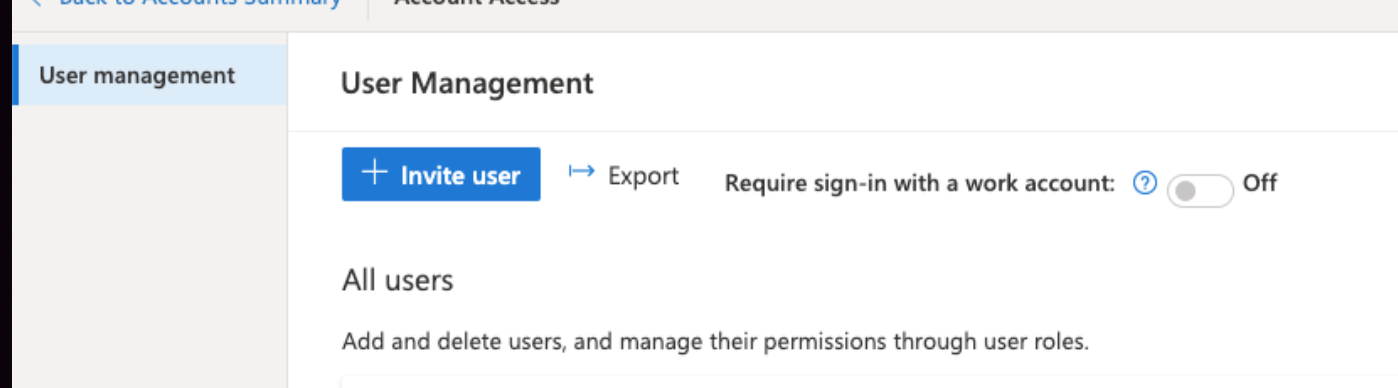Click the Off label beside the switch
Image resolution: width=1398 pixels, height=388 pixels.
click(x=1259, y=183)
